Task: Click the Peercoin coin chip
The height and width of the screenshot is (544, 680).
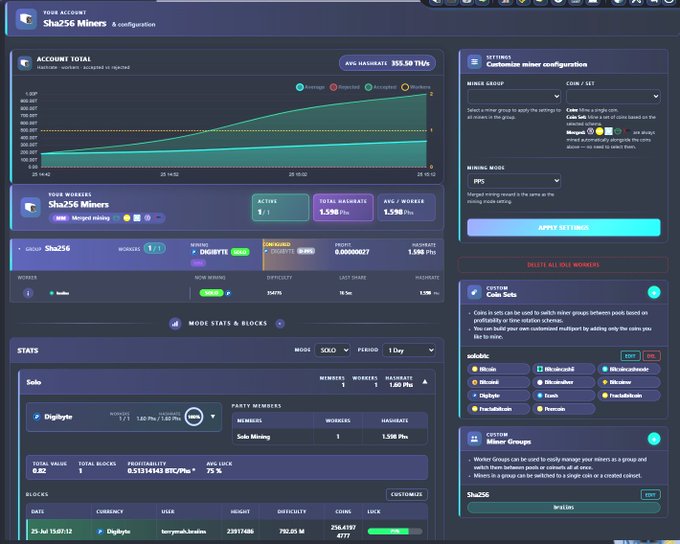Action: click(x=563, y=409)
